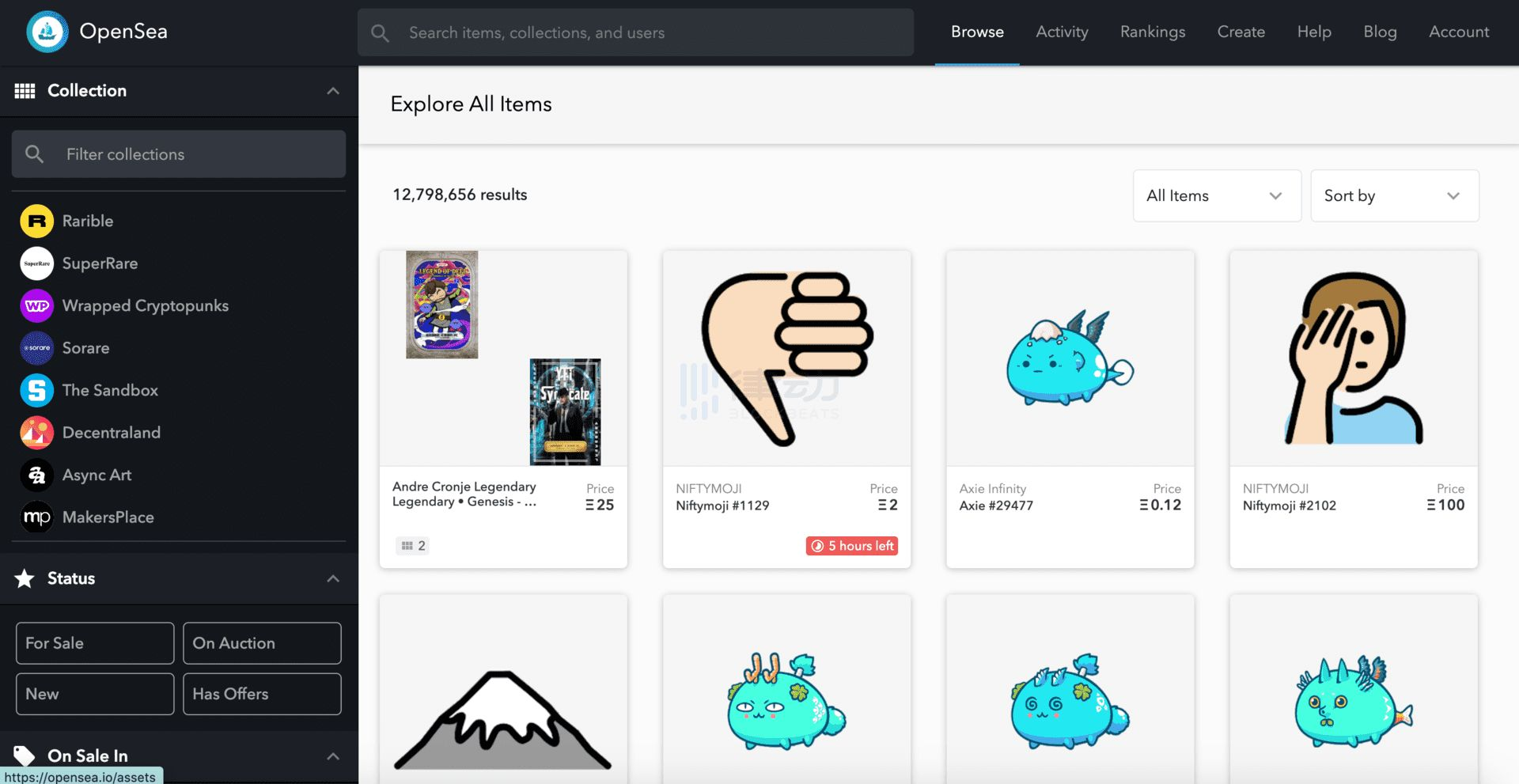Click the Wrapped Cryptopunks collection name
This screenshot has height=784, width=1519.
pos(146,305)
